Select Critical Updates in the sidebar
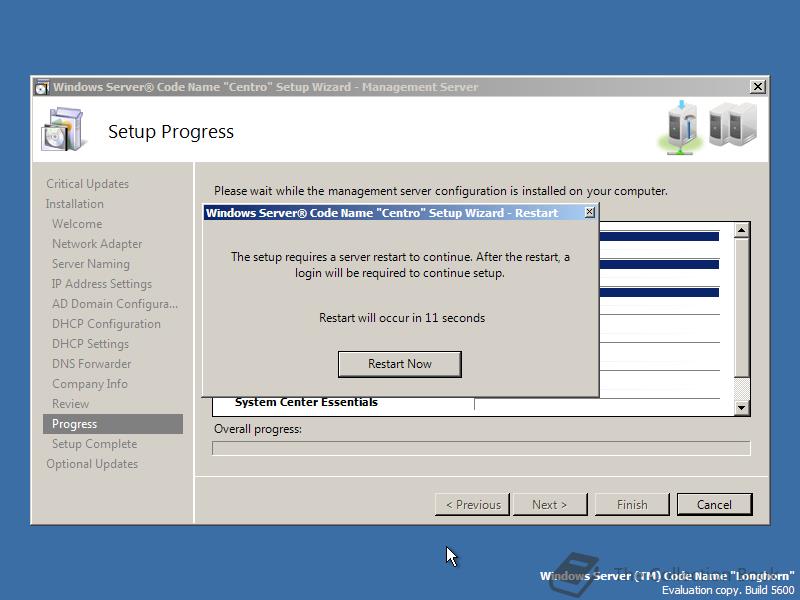Viewport: 800px width, 600px height. click(87, 184)
